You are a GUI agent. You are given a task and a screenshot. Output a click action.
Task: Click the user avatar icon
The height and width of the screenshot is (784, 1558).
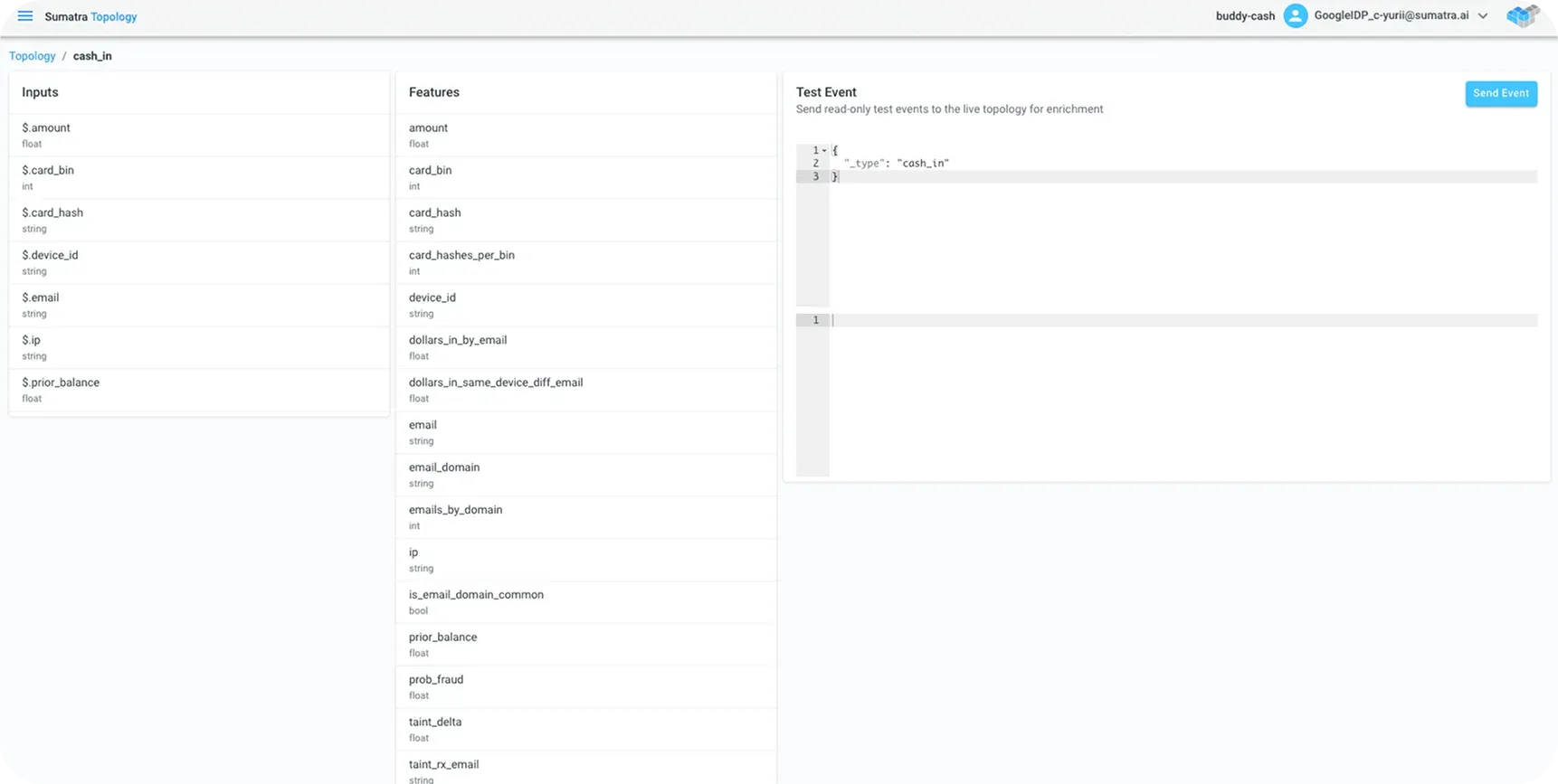tap(1296, 16)
